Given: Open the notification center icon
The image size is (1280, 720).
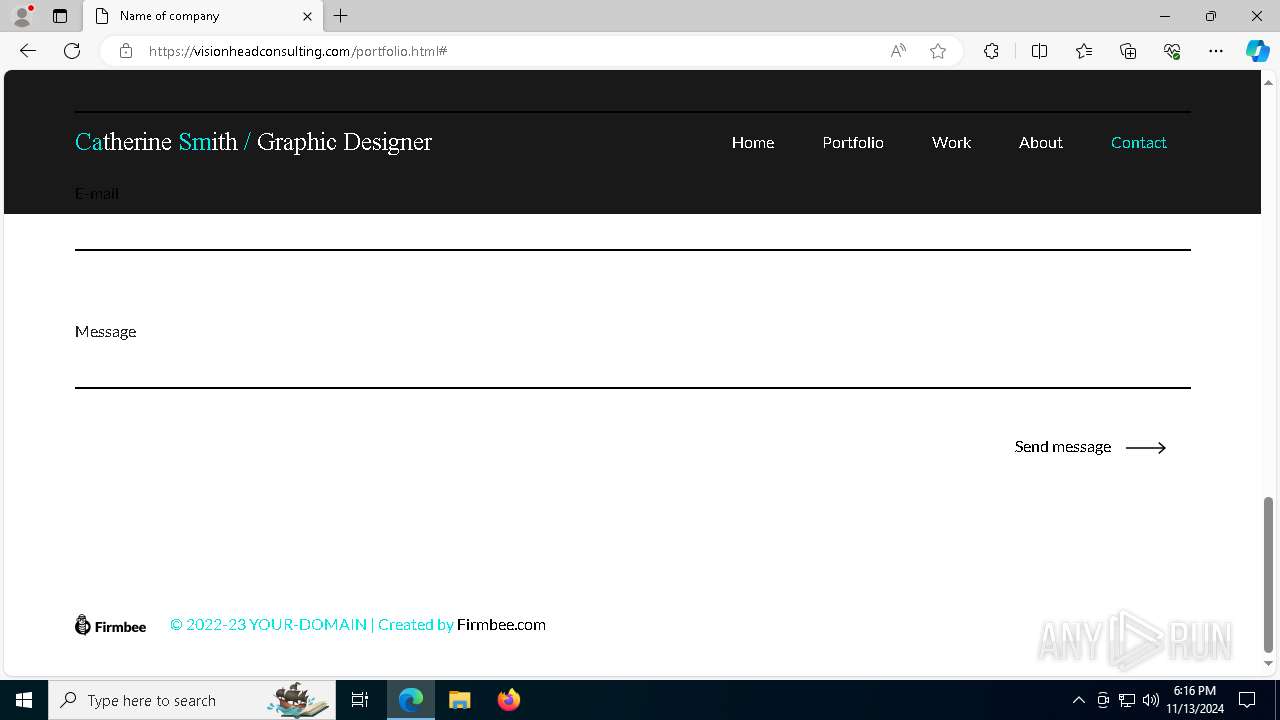Looking at the screenshot, I should pos(1247,700).
